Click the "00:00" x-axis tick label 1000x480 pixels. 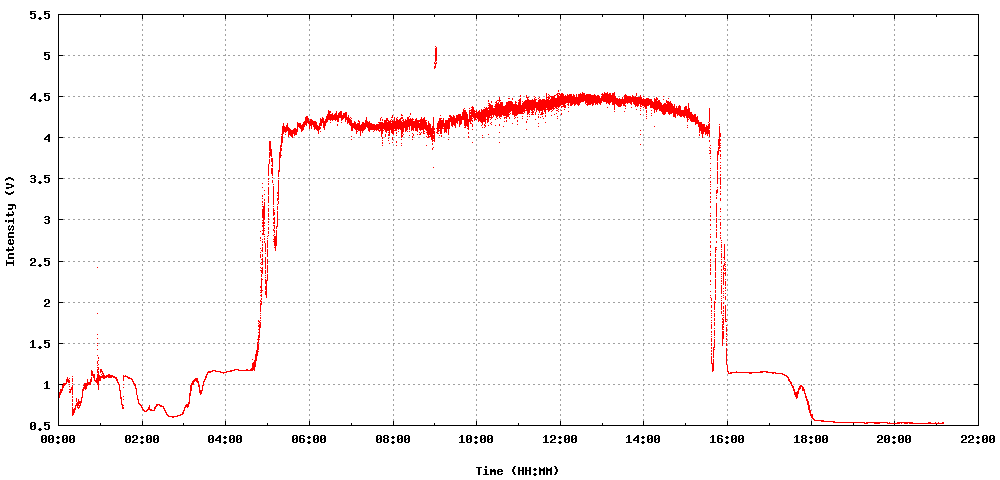click(58, 439)
